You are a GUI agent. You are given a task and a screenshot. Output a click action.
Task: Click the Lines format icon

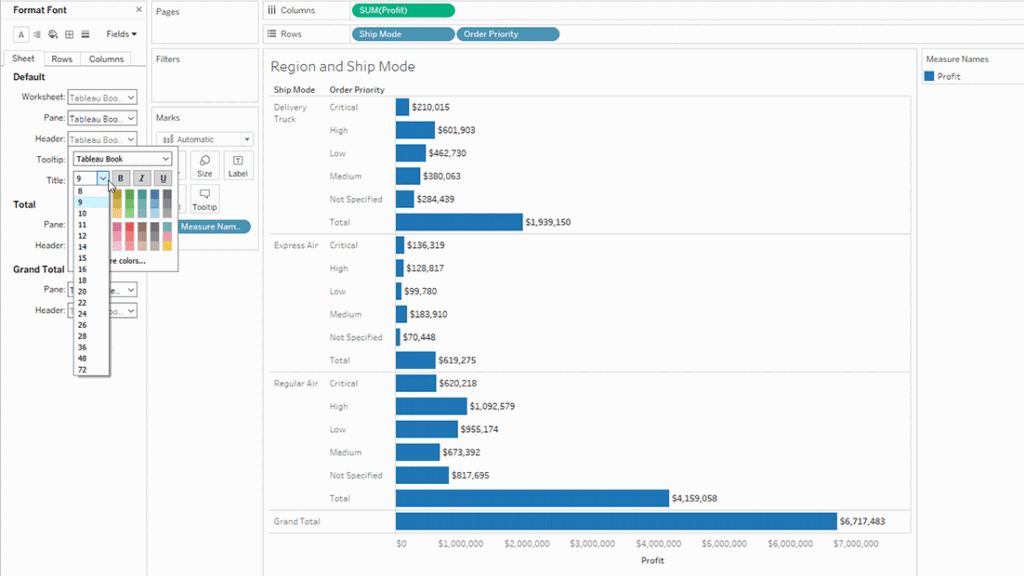pyautogui.click(x=86, y=33)
